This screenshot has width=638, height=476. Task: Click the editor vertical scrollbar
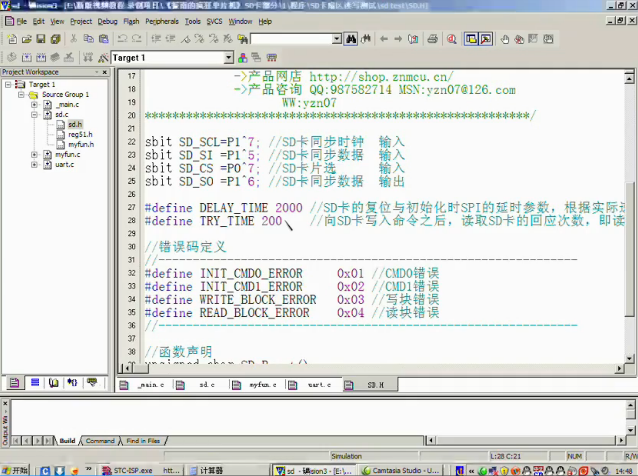tap(630, 250)
